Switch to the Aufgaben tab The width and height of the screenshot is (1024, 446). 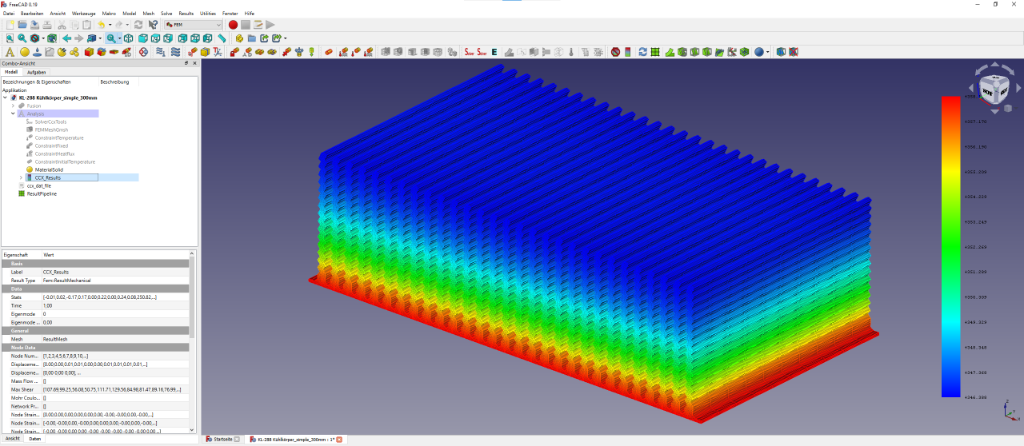tap(36, 72)
